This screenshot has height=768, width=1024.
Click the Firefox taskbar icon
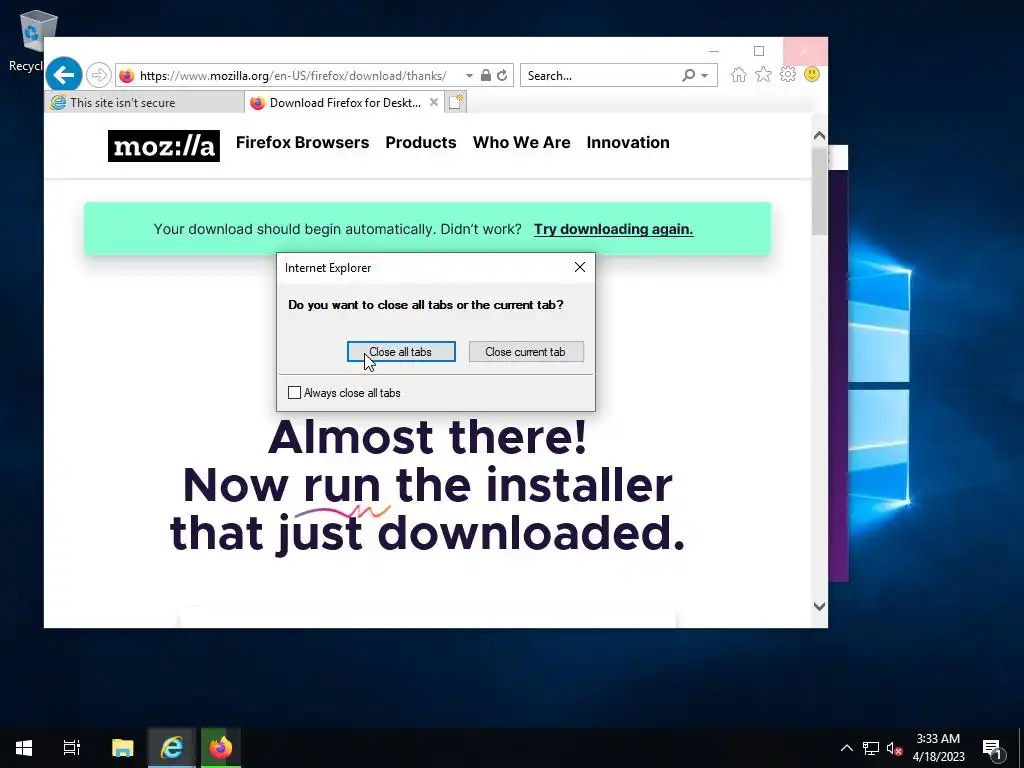click(x=221, y=748)
